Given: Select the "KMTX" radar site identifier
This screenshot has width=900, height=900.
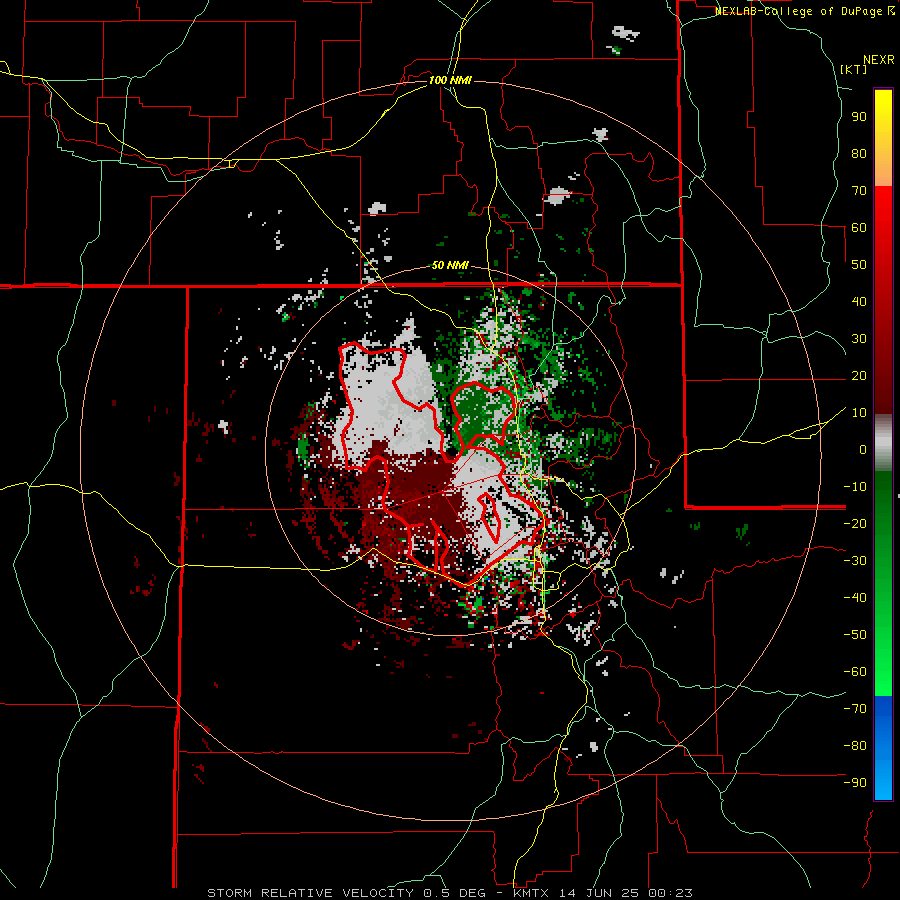Looking at the screenshot, I should click(x=531, y=893).
